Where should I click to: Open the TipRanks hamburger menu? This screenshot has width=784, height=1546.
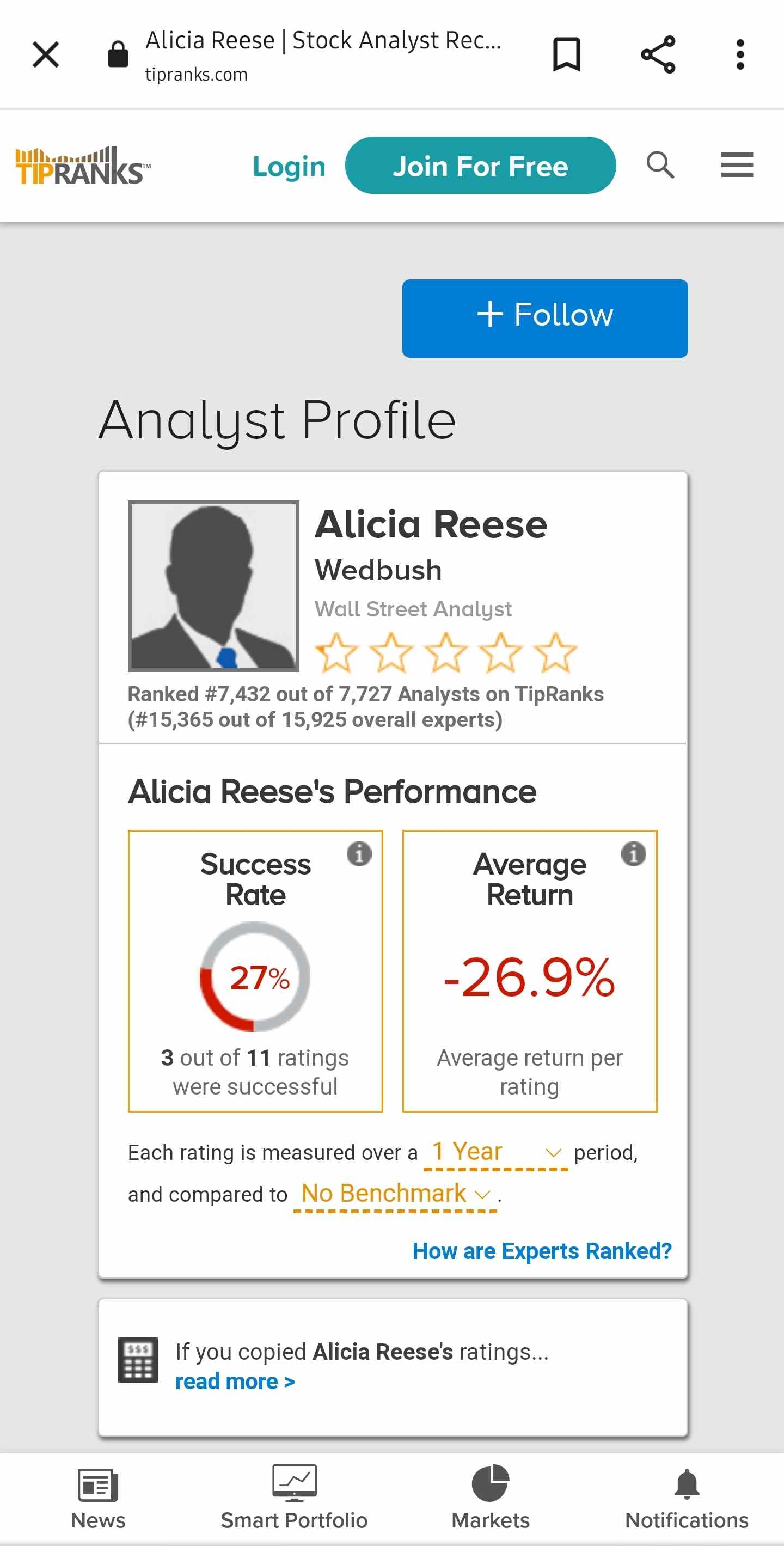(737, 165)
